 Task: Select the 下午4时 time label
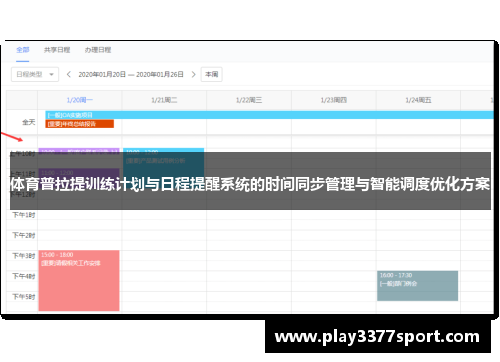point(24,276)
